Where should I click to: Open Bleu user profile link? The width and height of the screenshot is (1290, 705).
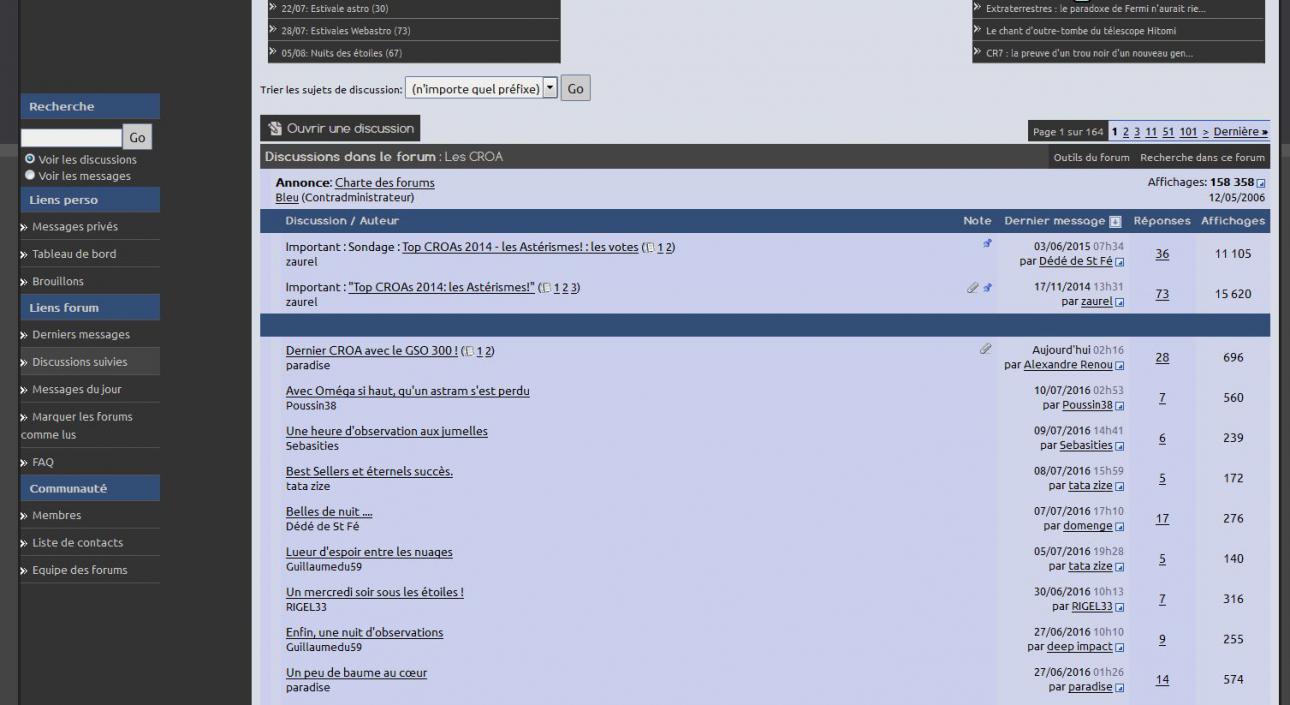click(x=287, y=198)
